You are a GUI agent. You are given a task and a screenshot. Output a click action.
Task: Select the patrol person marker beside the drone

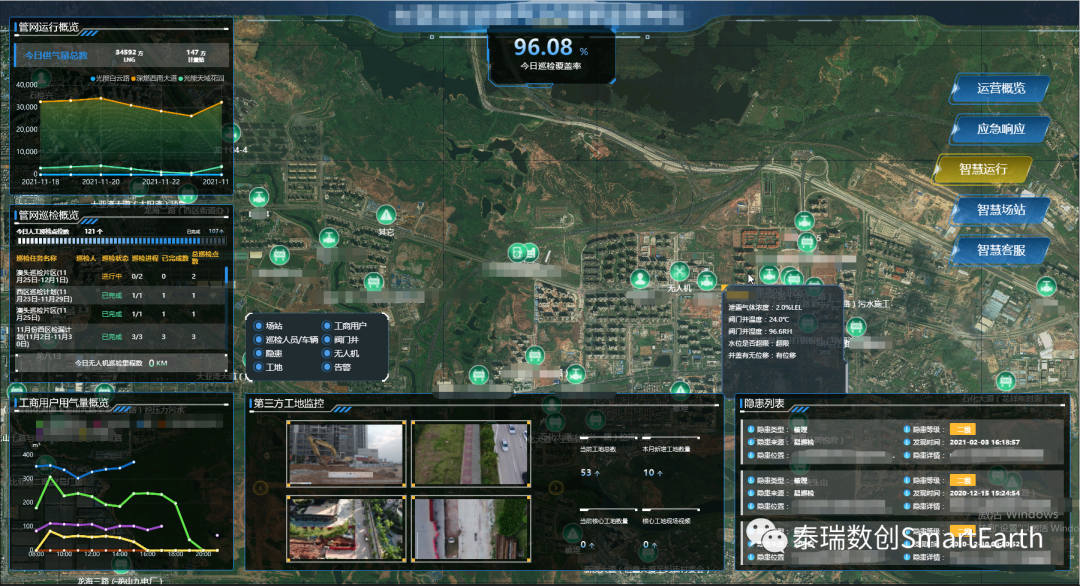click(x=640, y=279)
